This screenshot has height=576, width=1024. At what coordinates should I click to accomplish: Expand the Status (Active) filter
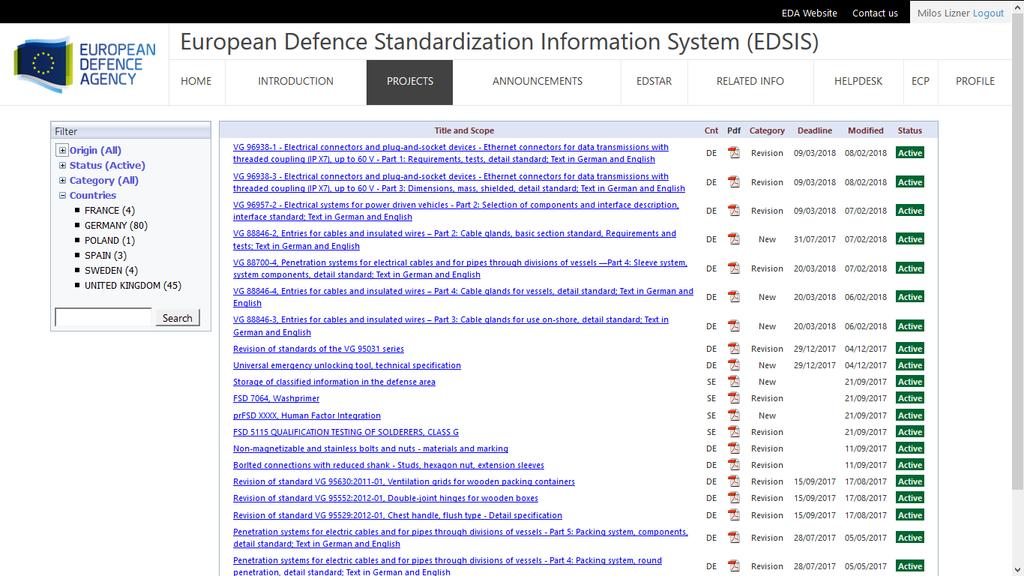pos(62,165)
